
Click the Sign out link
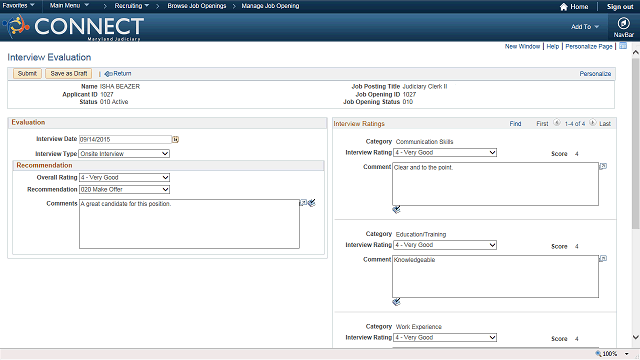click(x=620, y=7)
